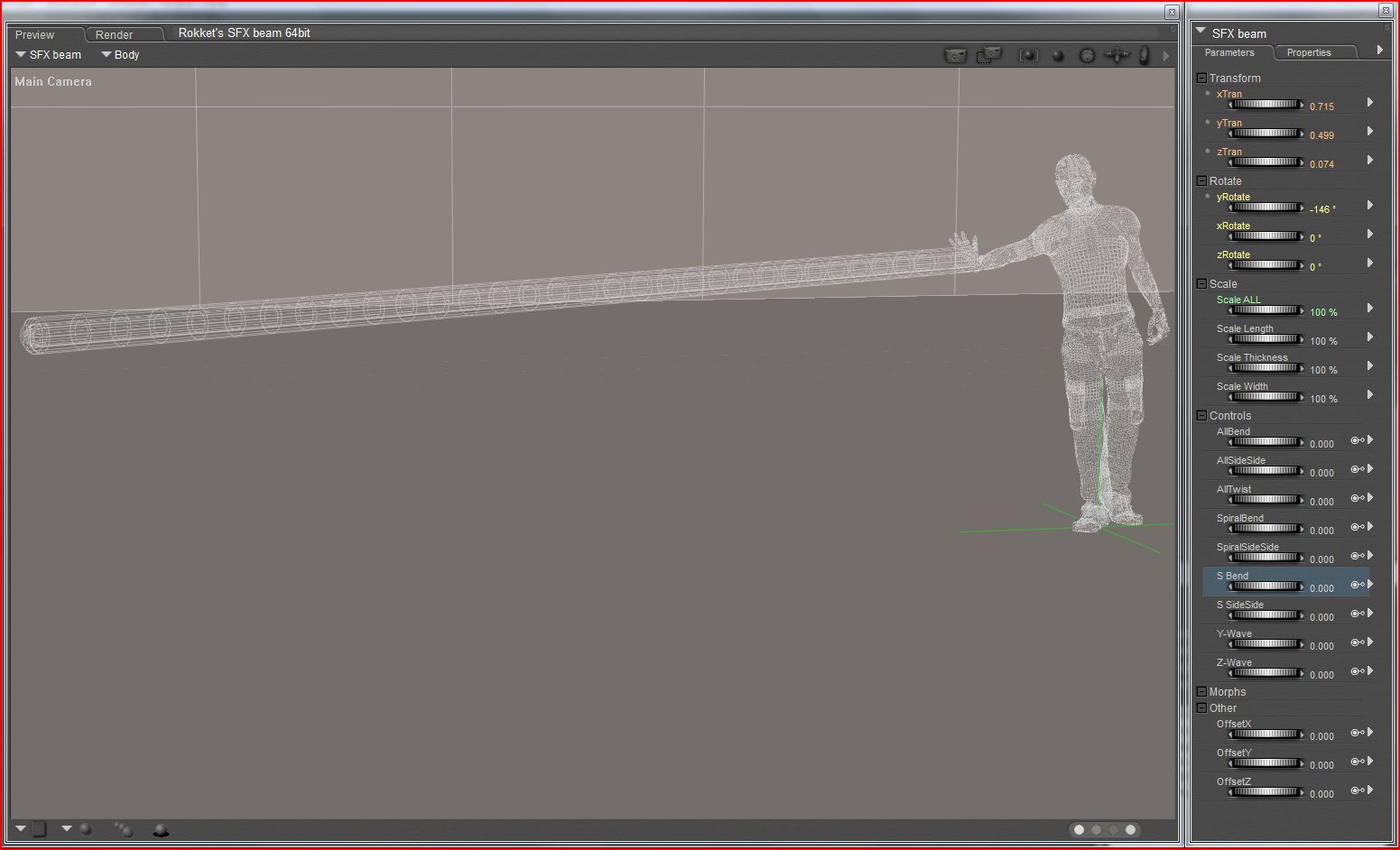Click the plain sphere icon in preview toolbar

[x=1058, y=56]
